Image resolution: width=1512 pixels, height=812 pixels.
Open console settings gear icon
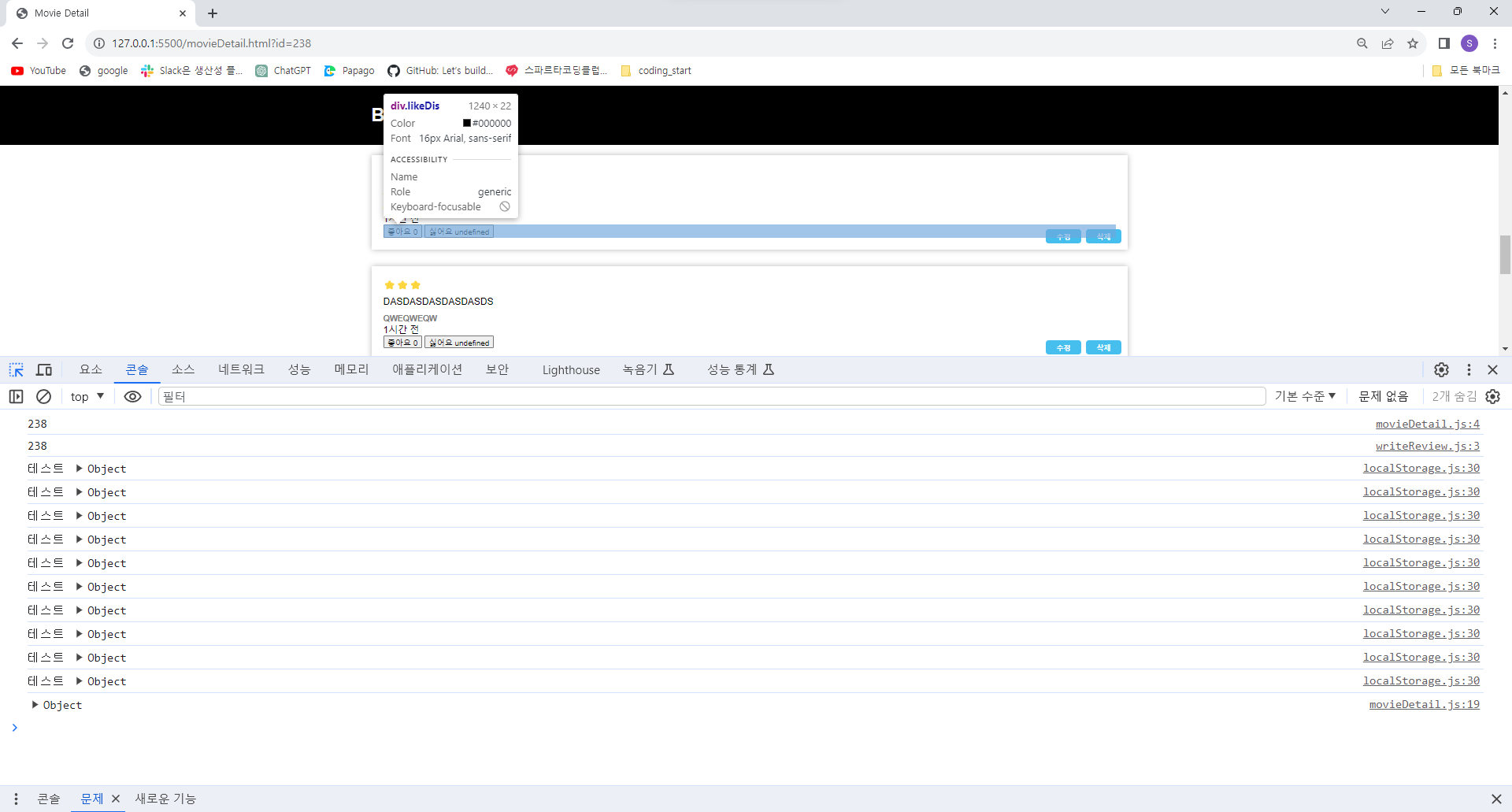1493,396
